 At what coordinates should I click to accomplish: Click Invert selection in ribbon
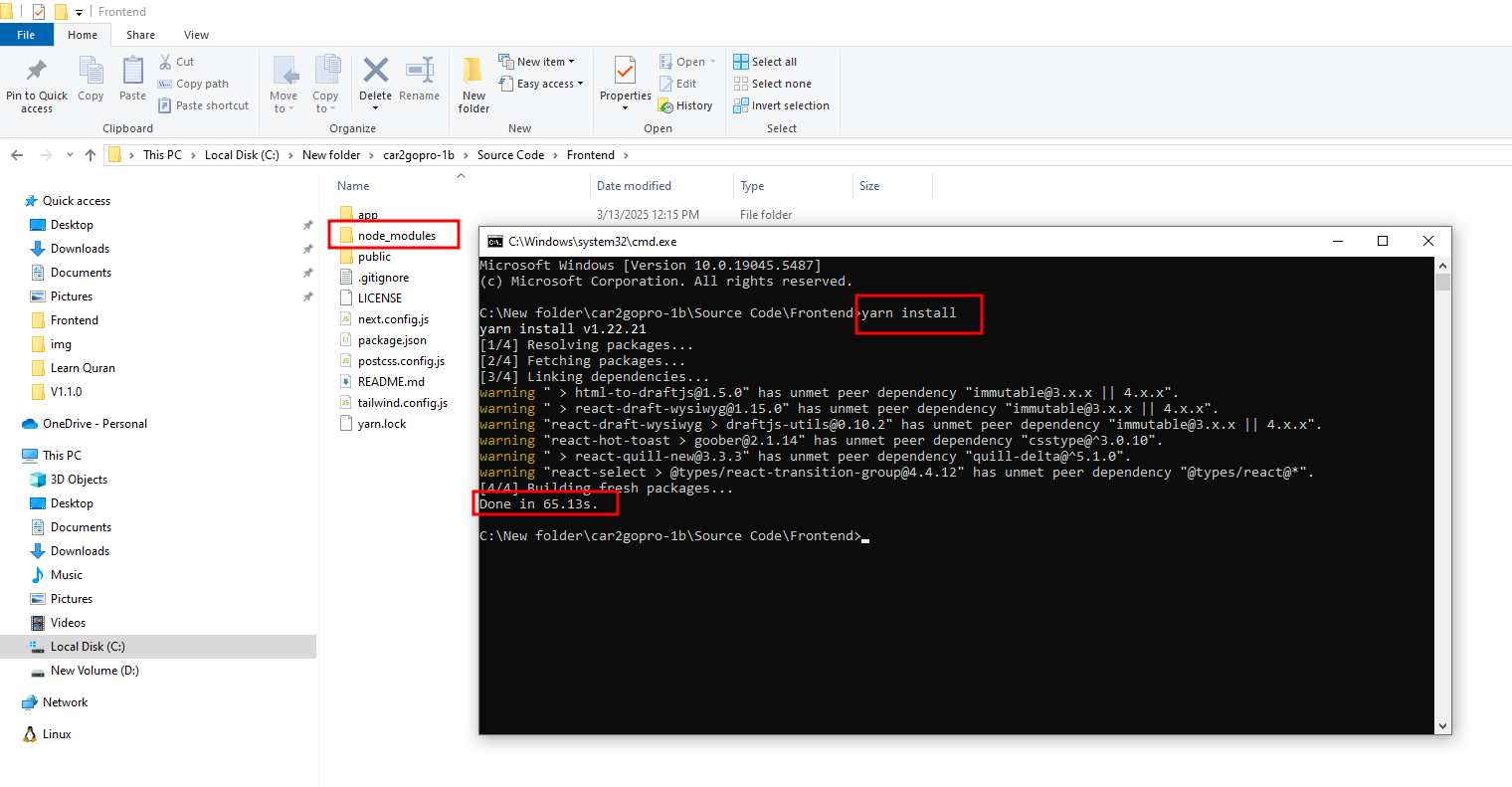(x=781, y=105)
